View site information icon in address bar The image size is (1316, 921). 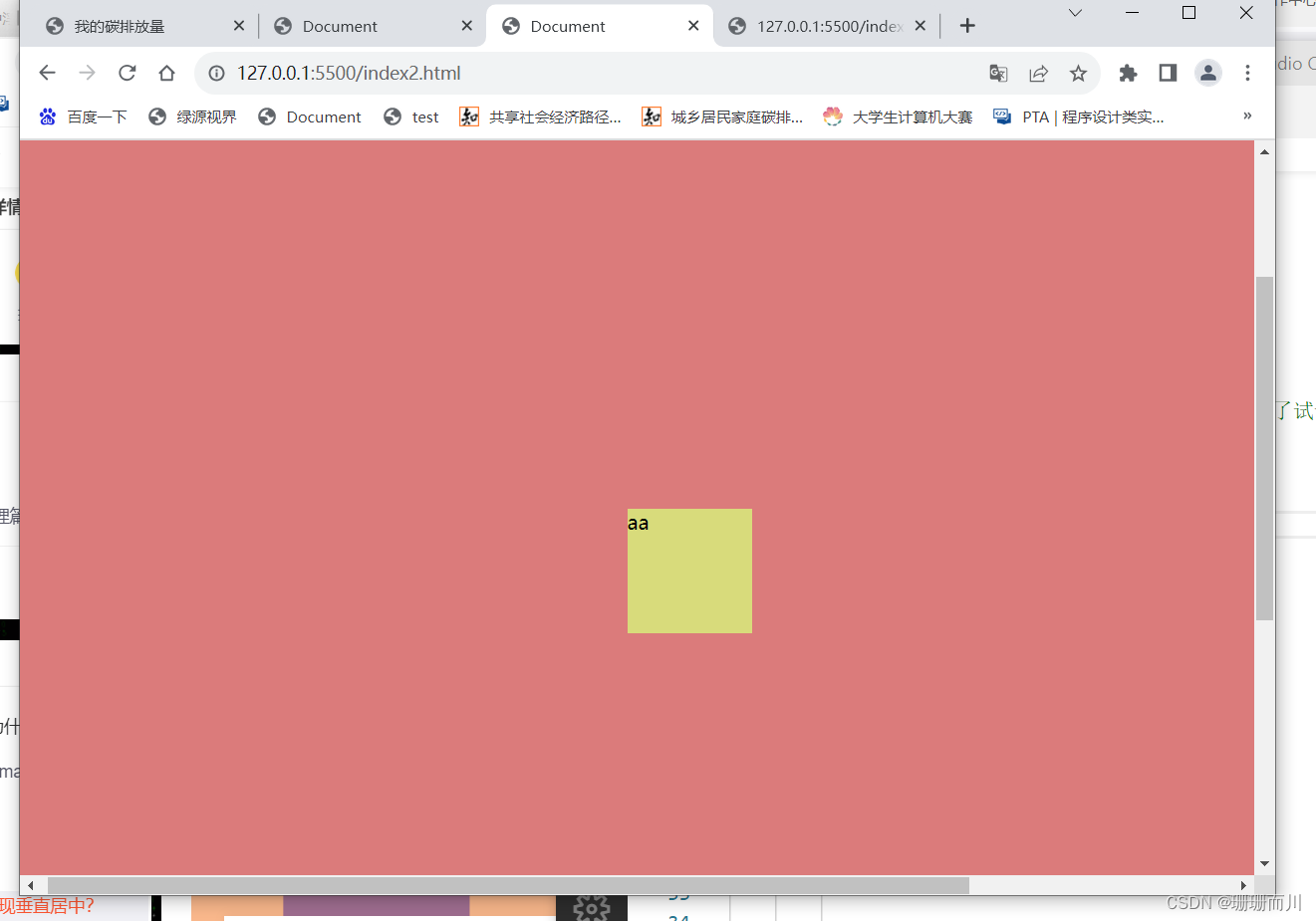216,73
